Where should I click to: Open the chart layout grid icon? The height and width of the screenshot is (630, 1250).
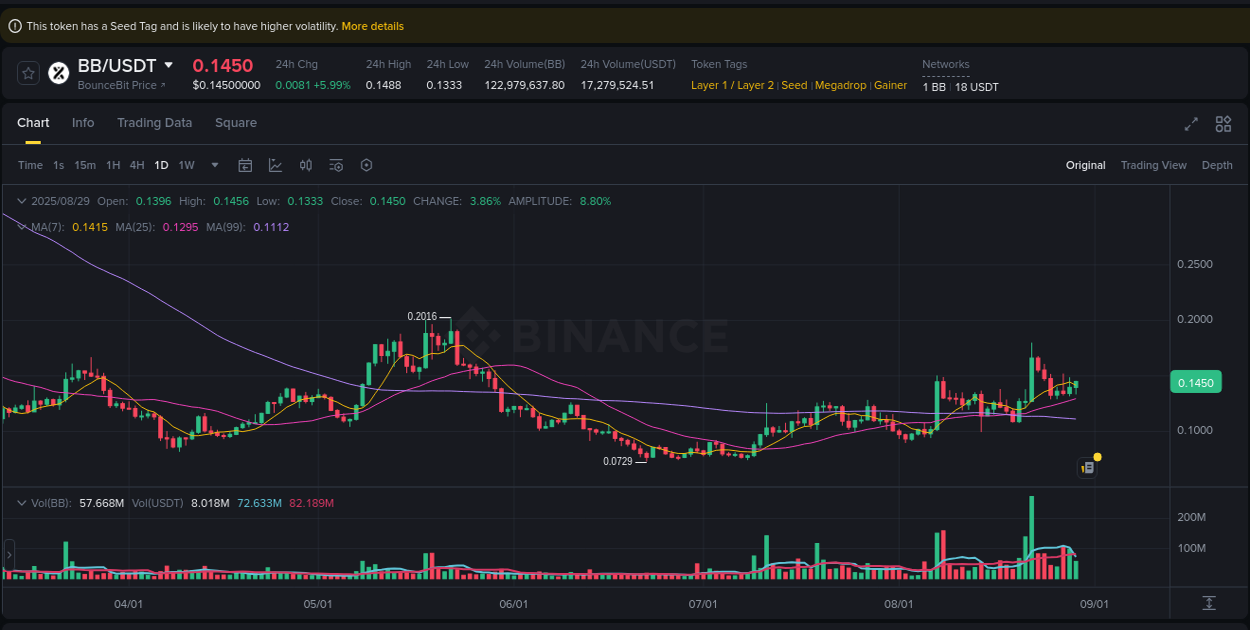point(1223,124)
